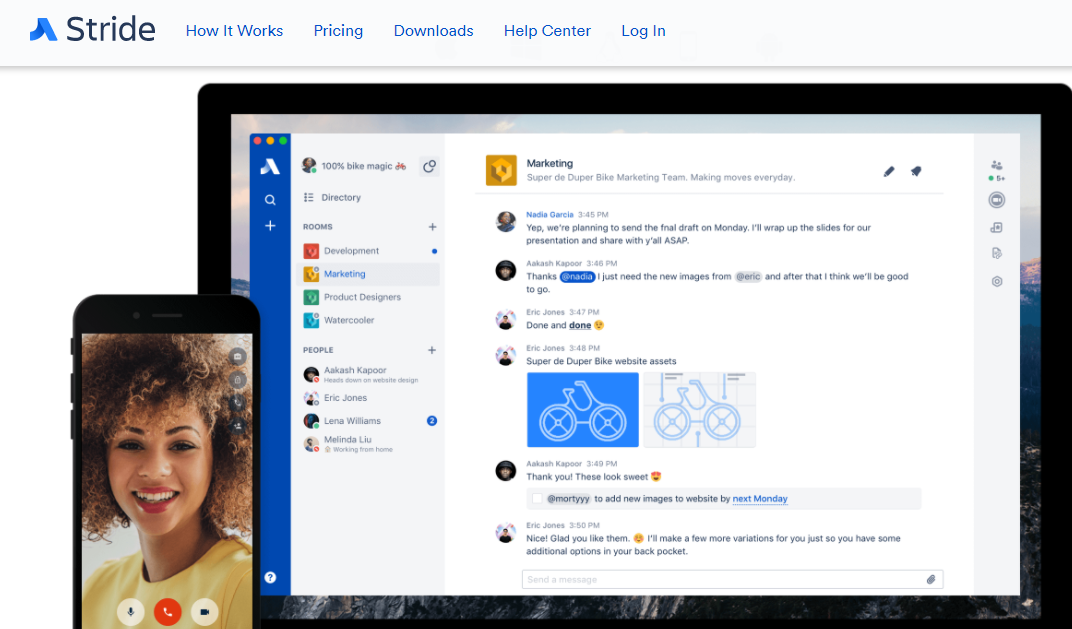Click the Atlassian logo in blue sidebar

270,166
